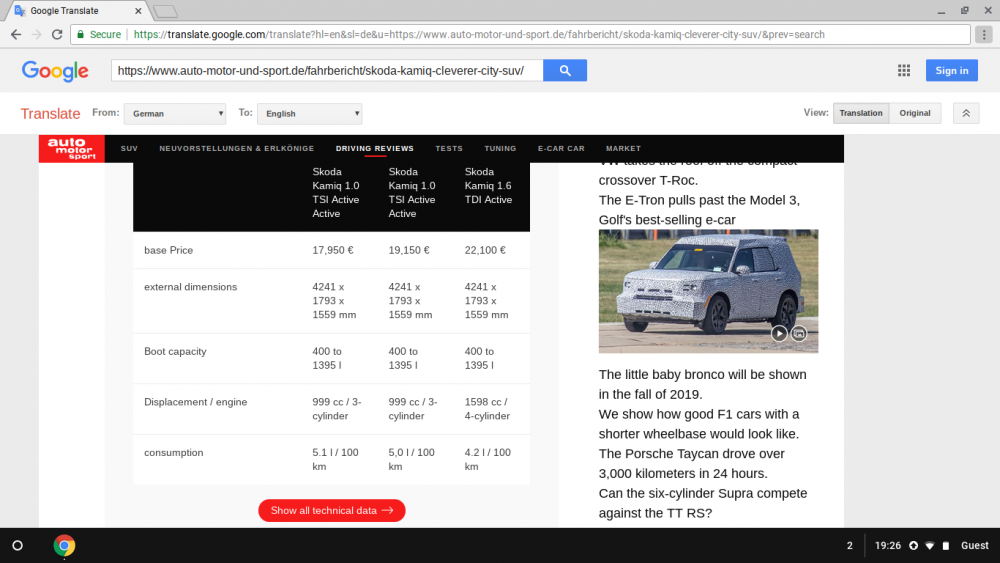Viewport: 1000px width, 563px height.
Task: Click the browser address bar
Action: (520, 34)
